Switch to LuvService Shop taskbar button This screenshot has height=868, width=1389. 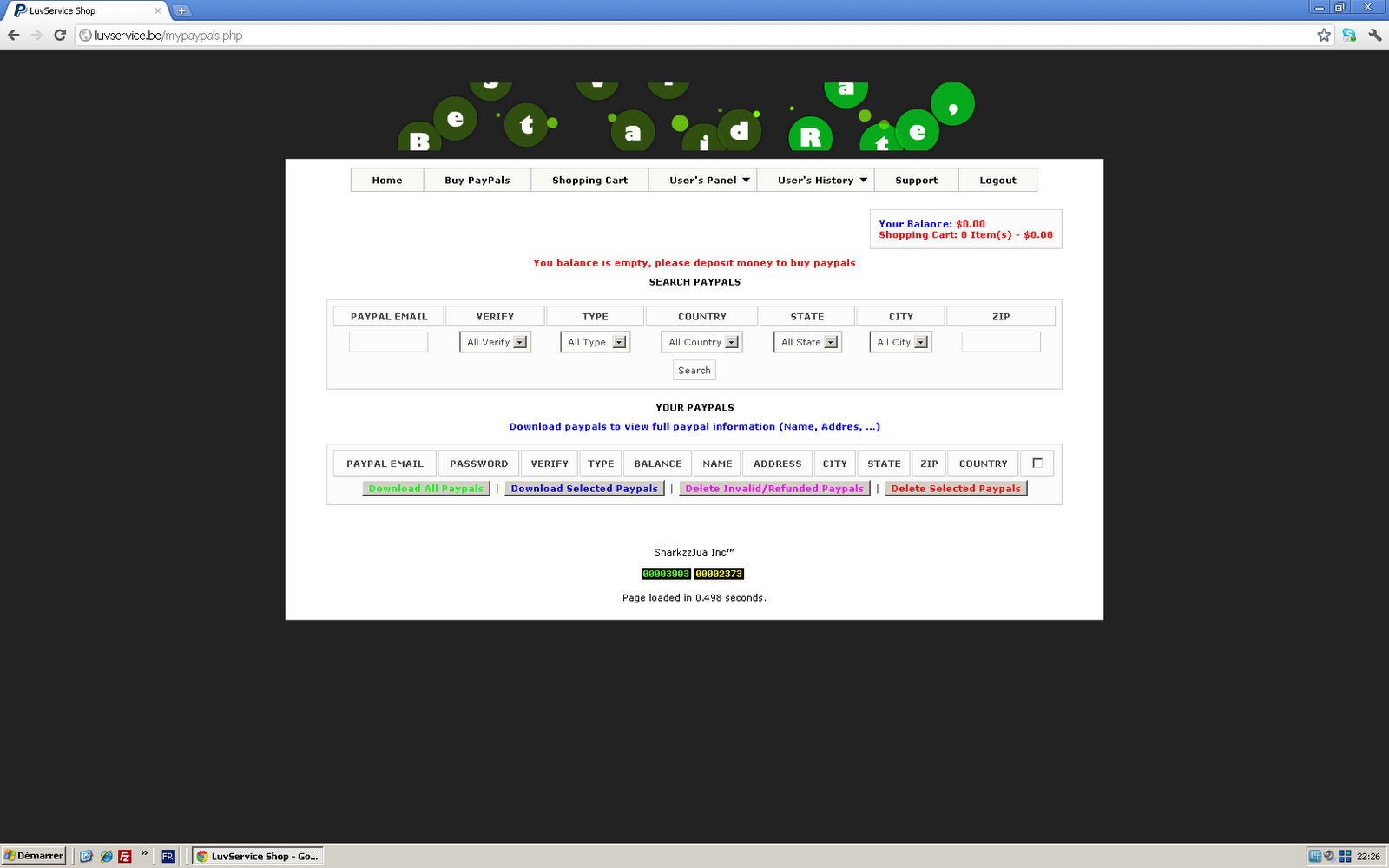(x=257, y=856)
